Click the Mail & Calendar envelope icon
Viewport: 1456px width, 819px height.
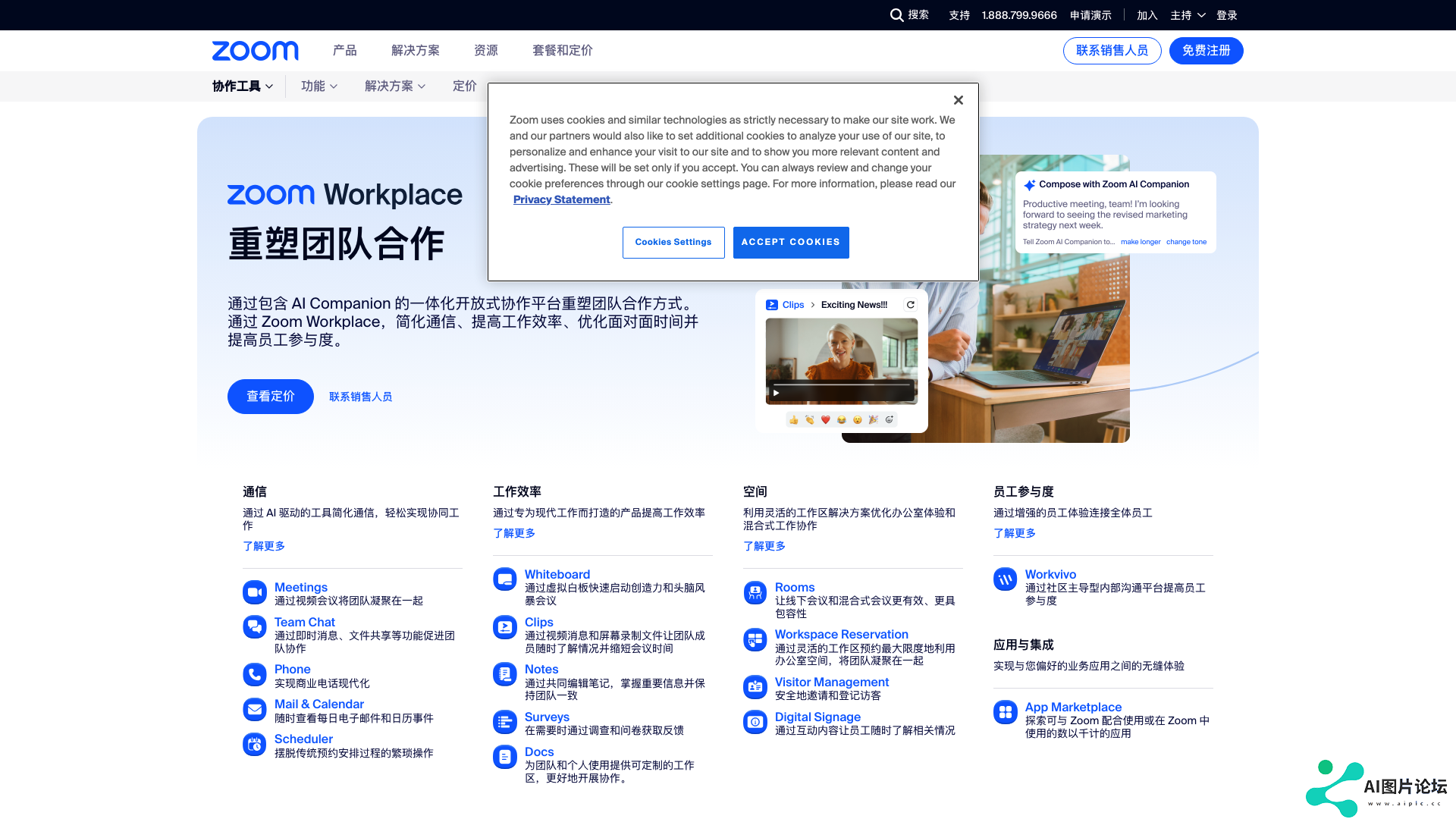pos(255,709)
